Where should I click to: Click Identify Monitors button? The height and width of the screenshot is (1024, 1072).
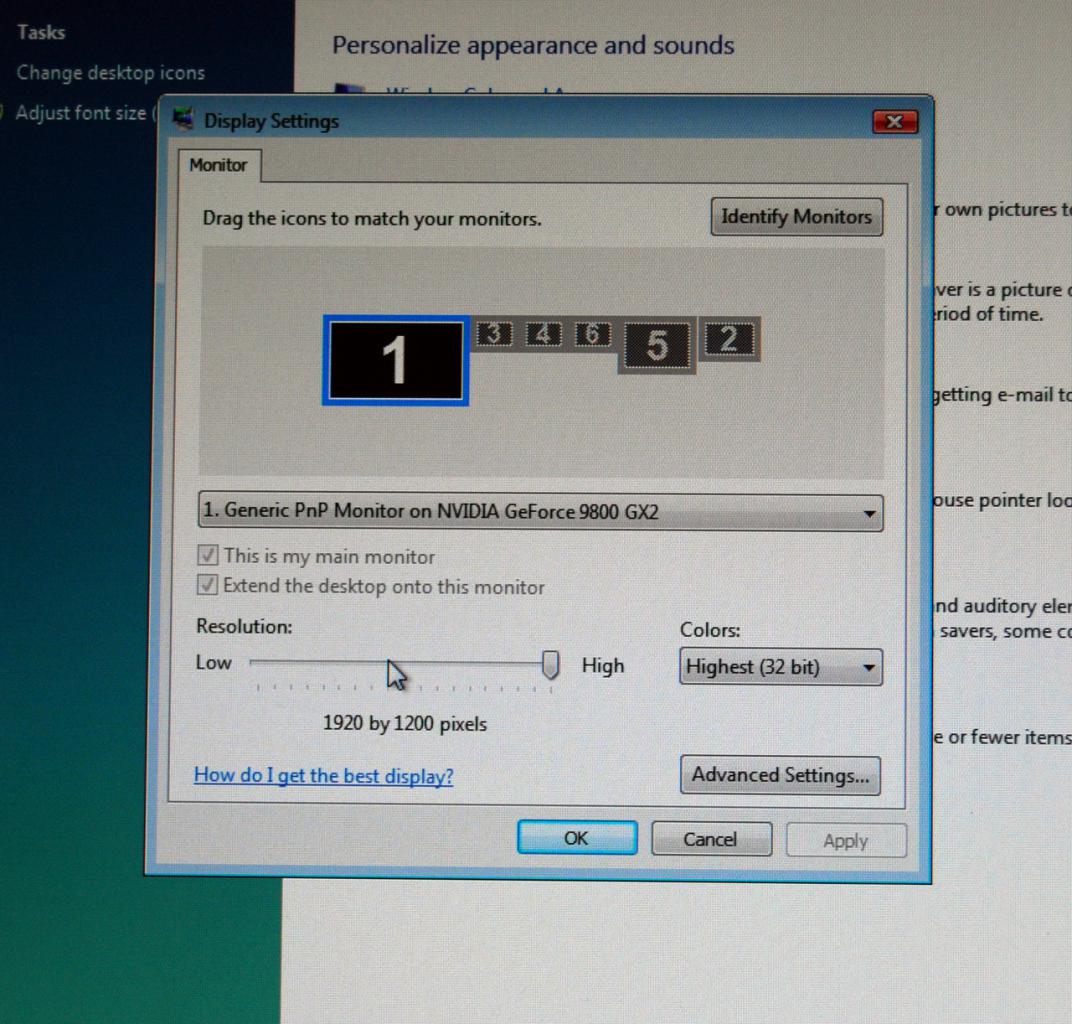796,217
